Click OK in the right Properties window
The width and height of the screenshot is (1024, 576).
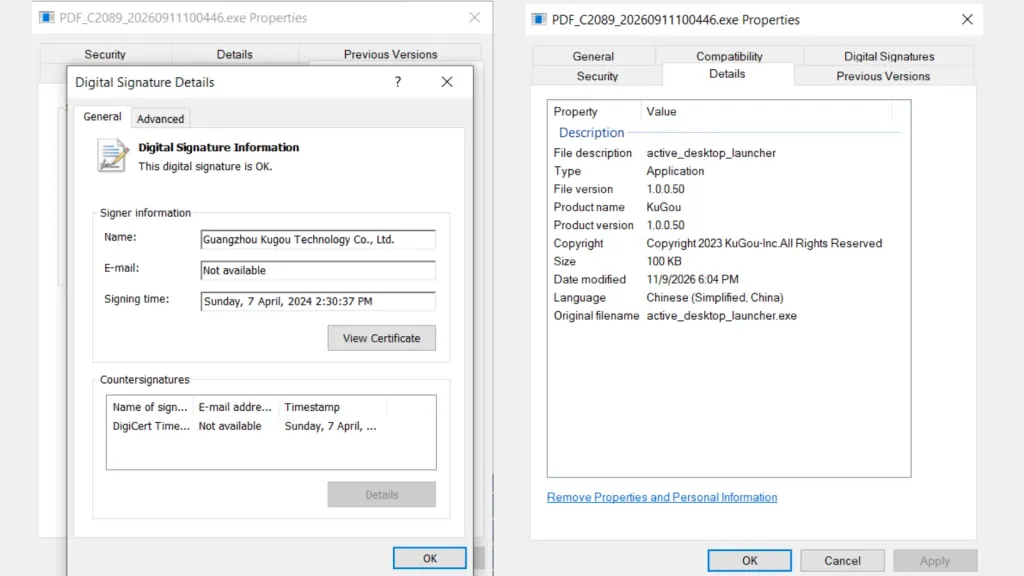point(750,560)
